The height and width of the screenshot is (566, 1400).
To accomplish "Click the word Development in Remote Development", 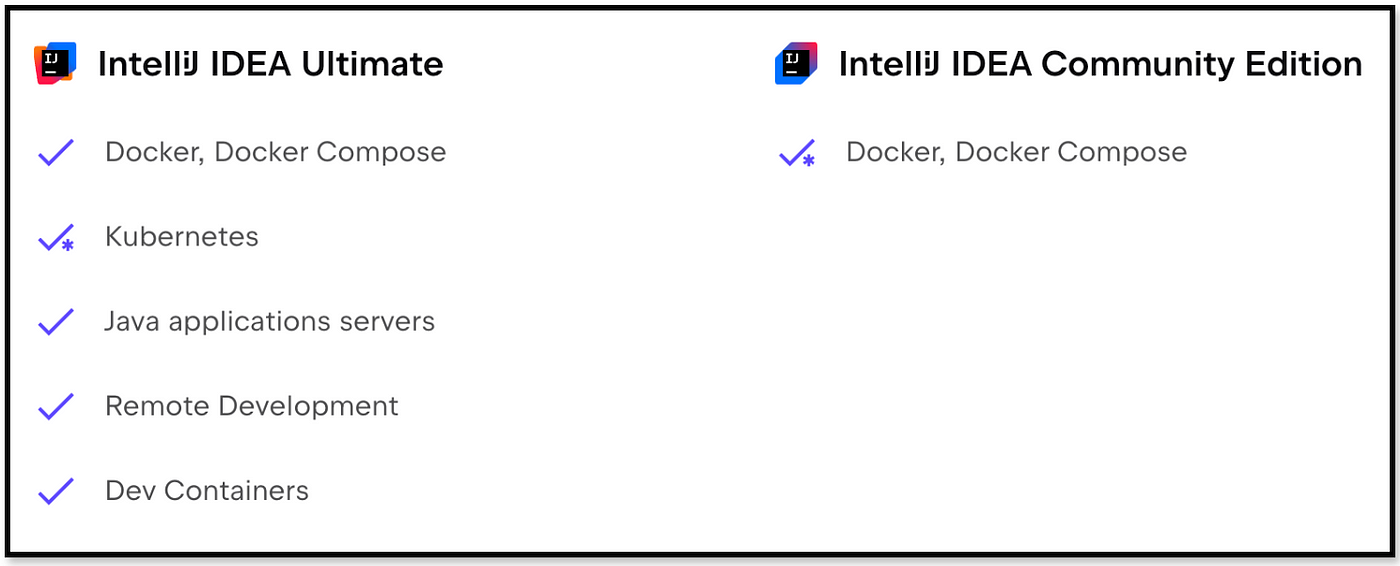I will (308, 406).
